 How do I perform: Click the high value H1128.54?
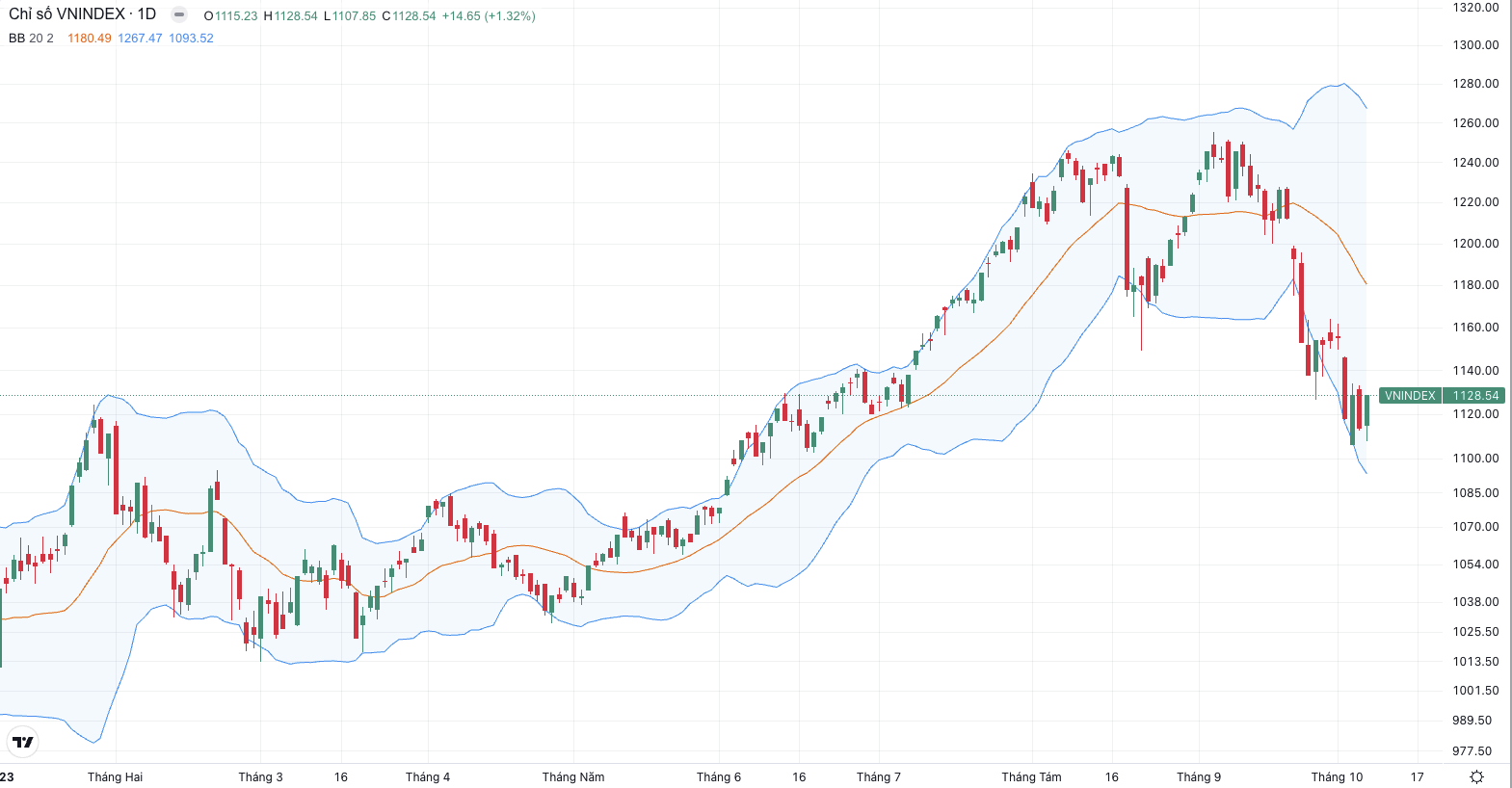tap(290, 16)
